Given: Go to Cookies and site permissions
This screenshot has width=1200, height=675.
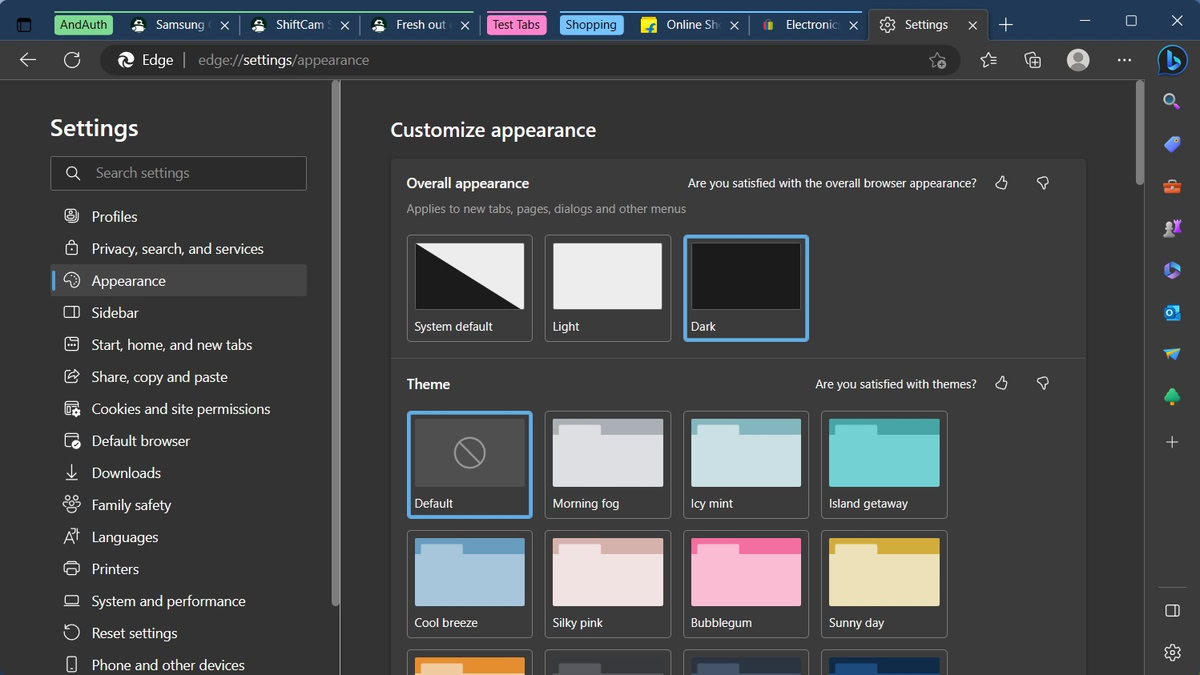Looking at the screenshot, I should 180,409.
